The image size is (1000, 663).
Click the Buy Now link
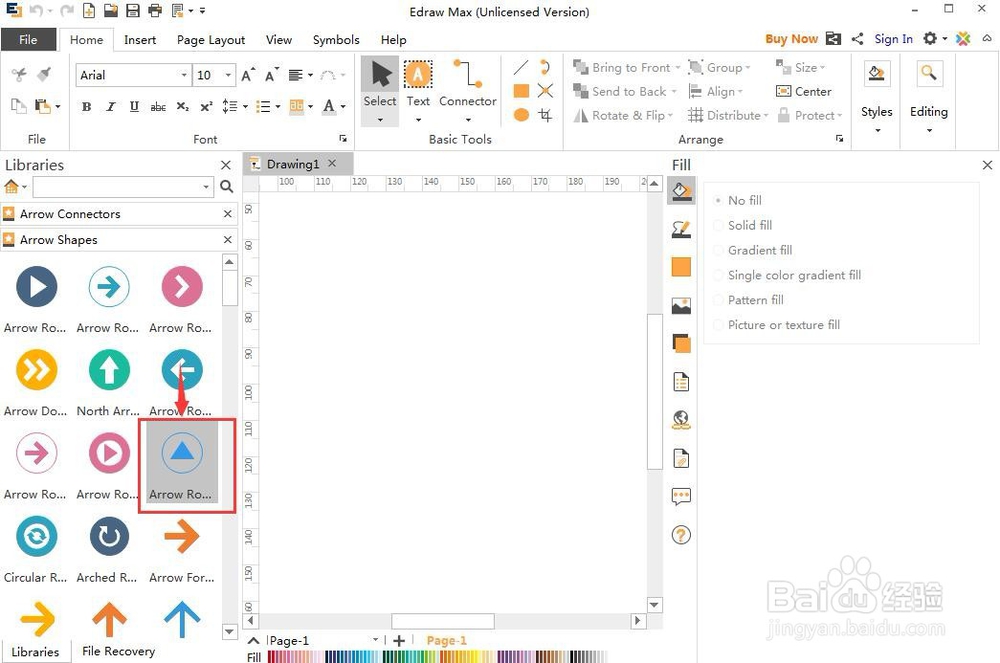coord(791,39)
